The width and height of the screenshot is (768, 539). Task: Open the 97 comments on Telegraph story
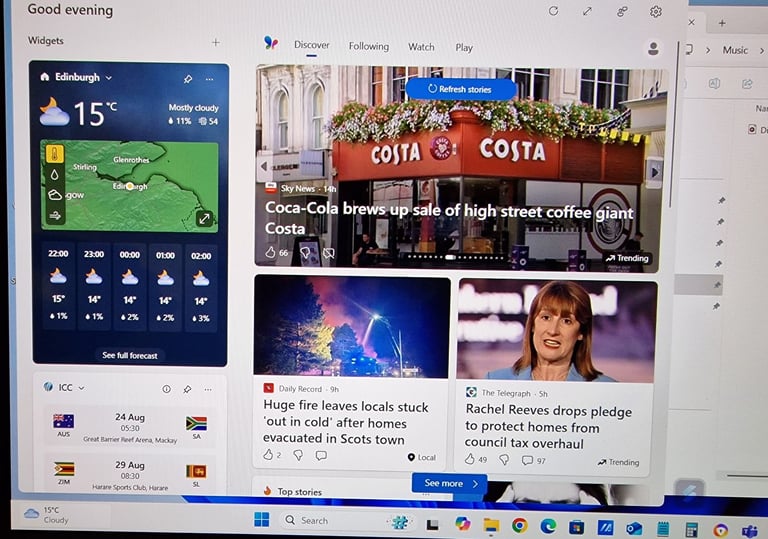533,461
